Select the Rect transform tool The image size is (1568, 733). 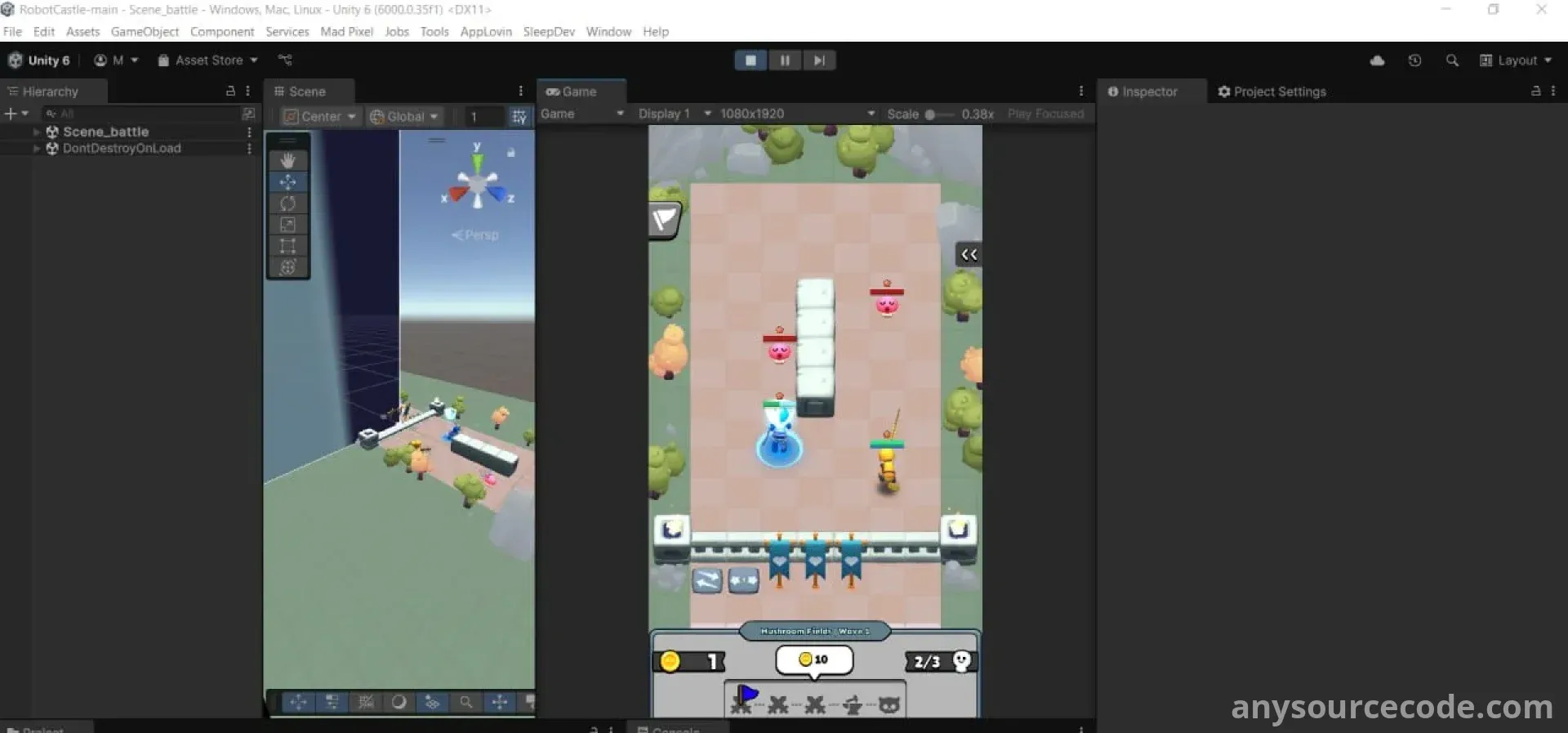(x=287, y=245)
